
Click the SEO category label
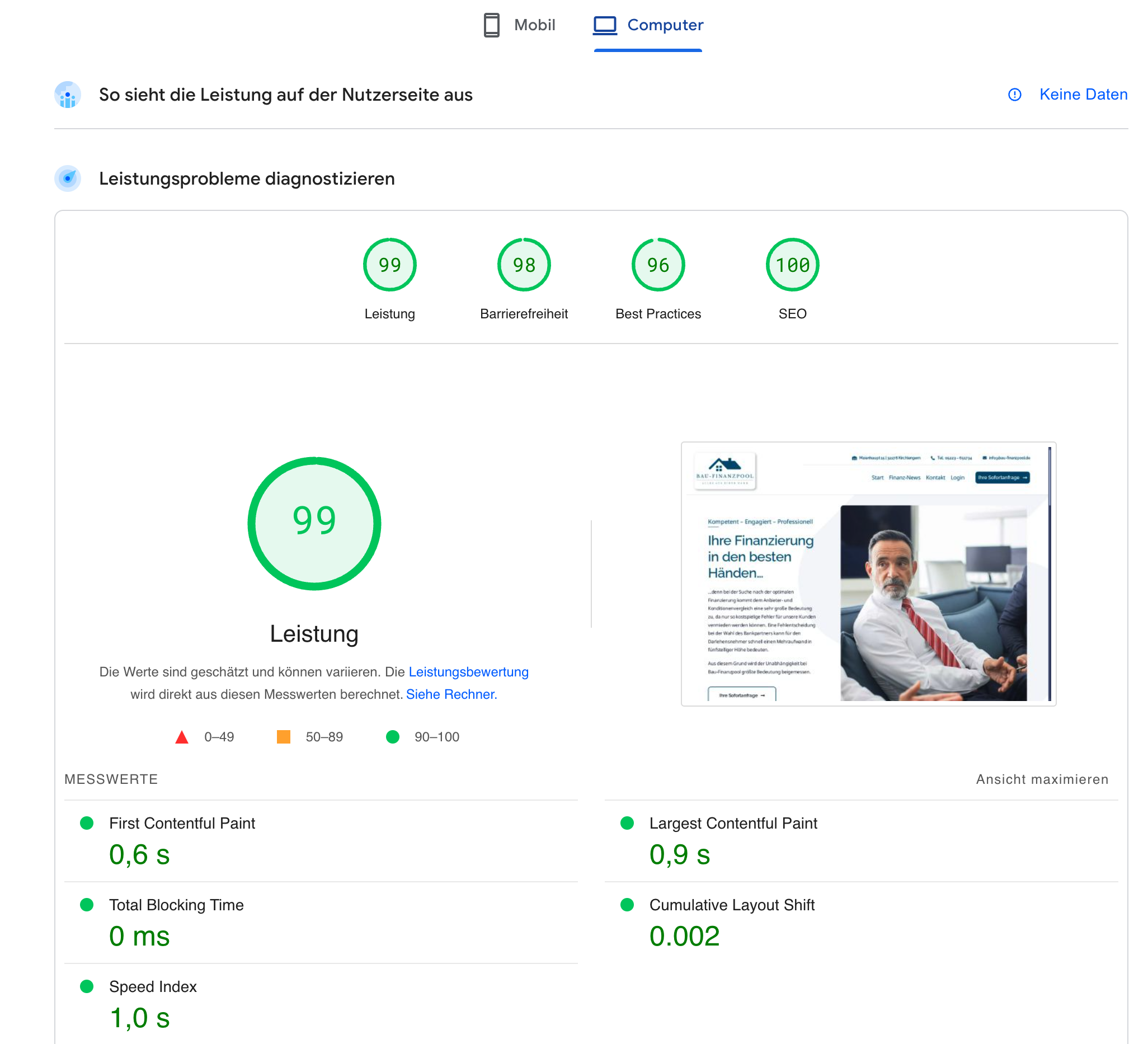point(793,314)
